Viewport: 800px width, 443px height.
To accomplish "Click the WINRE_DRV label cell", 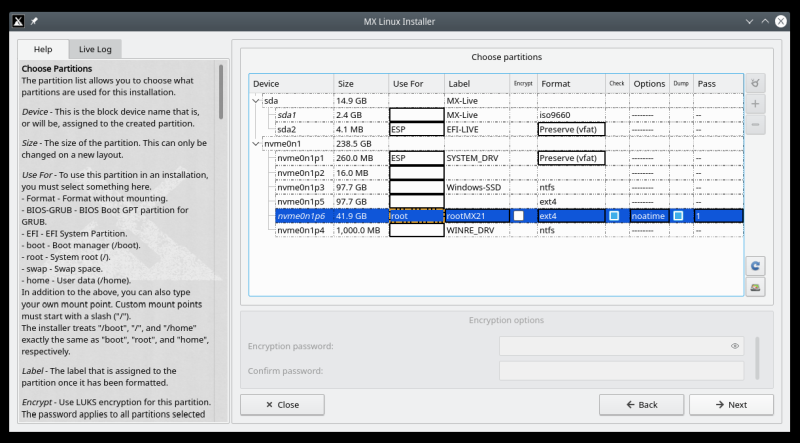I will (477, 230).
